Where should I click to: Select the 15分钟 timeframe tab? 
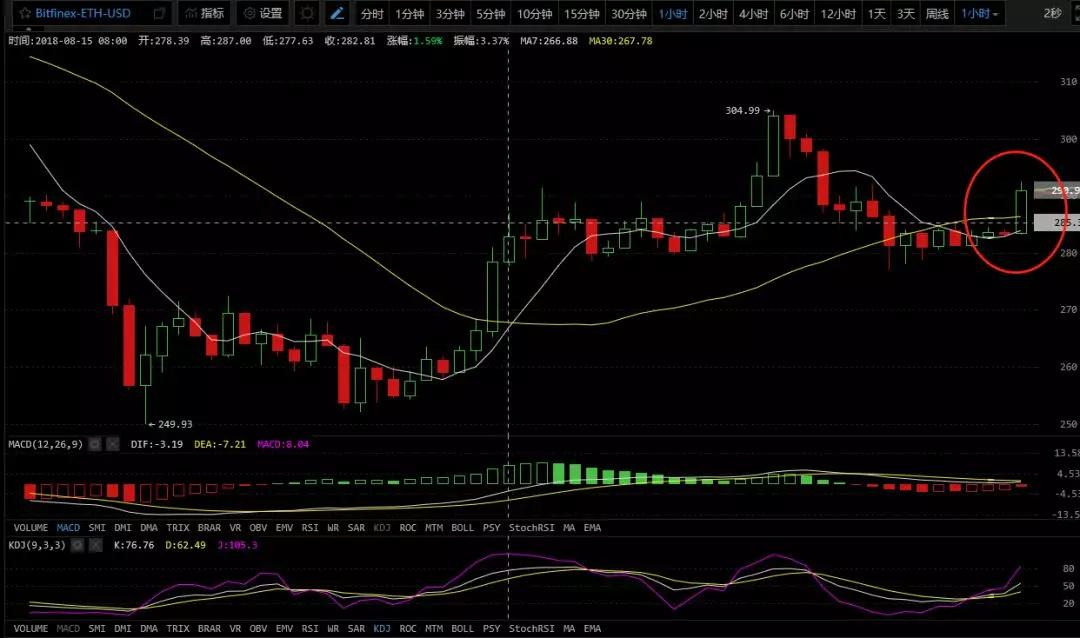(x=581, y=14)
